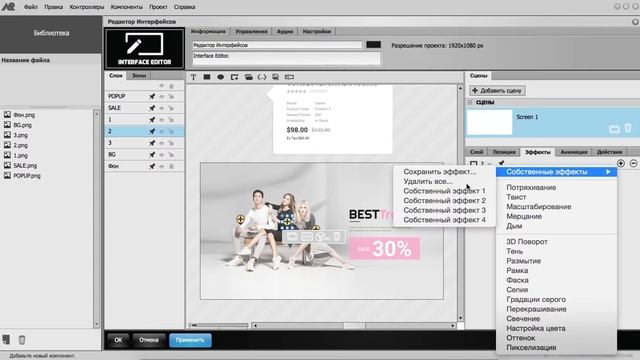Toggle visibility eye of layer 2
Viewport: 640px width, 360px height.
[162, 131]
